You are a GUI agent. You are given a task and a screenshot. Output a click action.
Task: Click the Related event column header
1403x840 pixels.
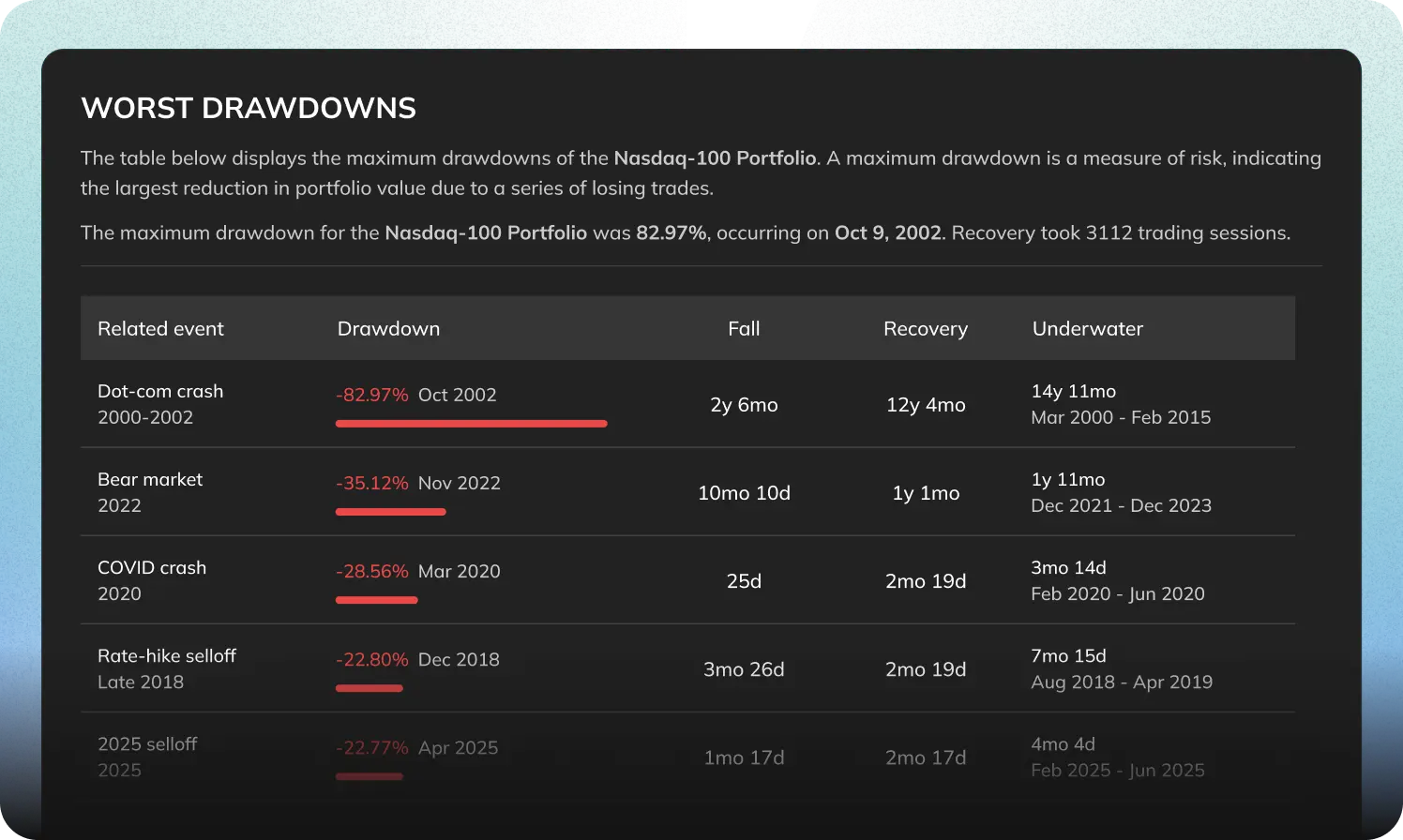point(160,329)
